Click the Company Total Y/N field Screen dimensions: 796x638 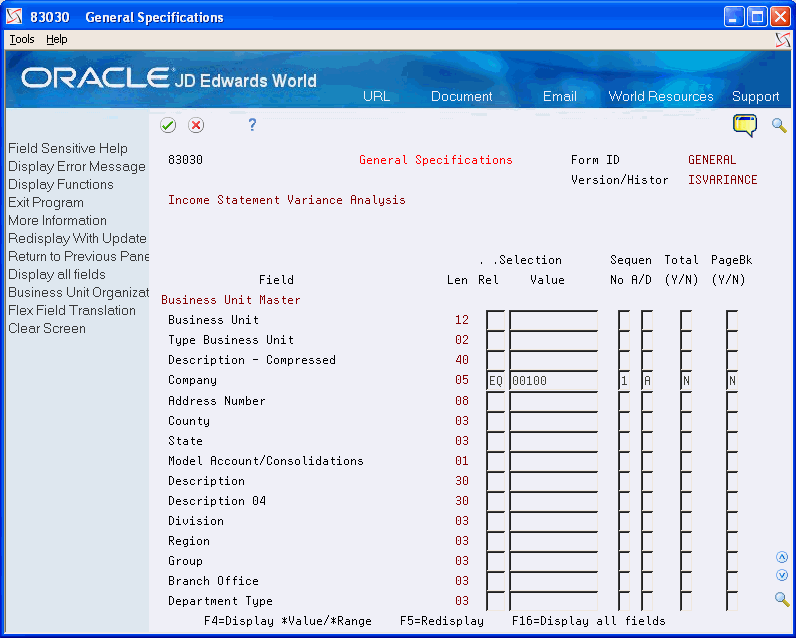(x=686, y=381)
